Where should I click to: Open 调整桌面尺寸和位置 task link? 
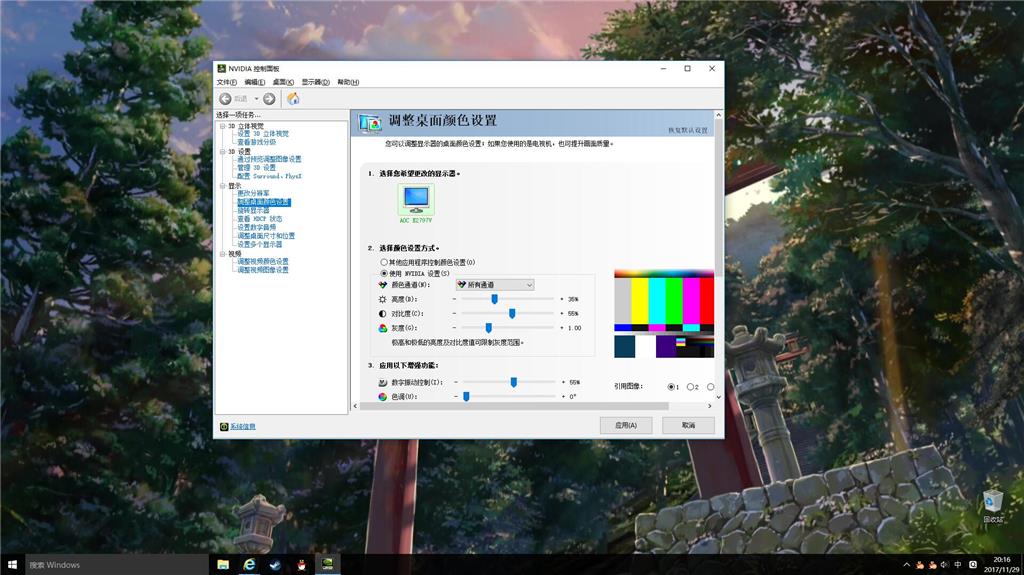(x=266, y=236)
